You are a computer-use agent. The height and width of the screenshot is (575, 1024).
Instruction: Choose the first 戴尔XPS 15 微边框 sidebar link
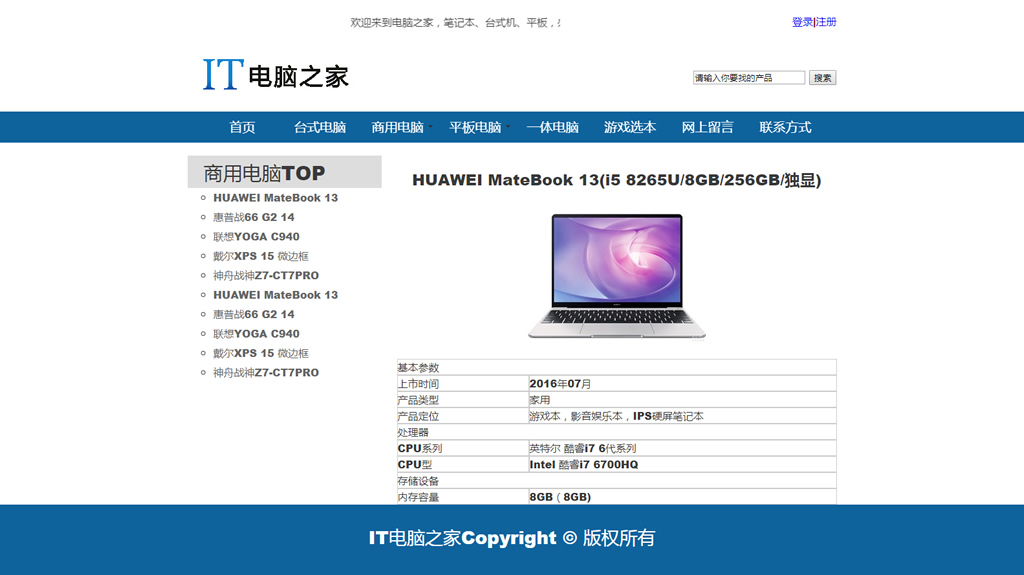coord(261,256)
